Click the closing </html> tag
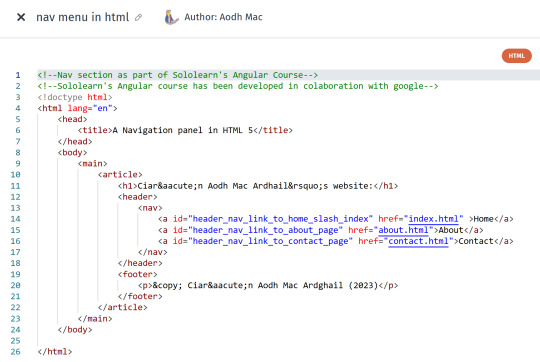The image size is (540, 362). click(x=55, y=352)
